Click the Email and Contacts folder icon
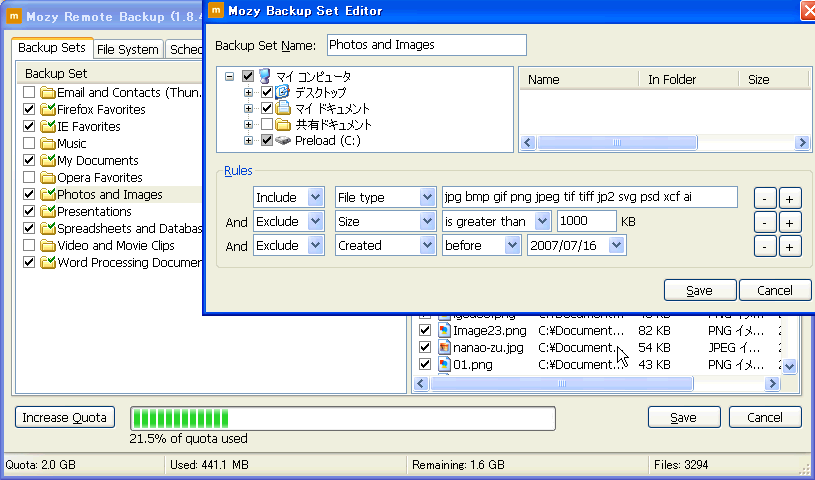 pyautogui.click(x=48, y=93)
